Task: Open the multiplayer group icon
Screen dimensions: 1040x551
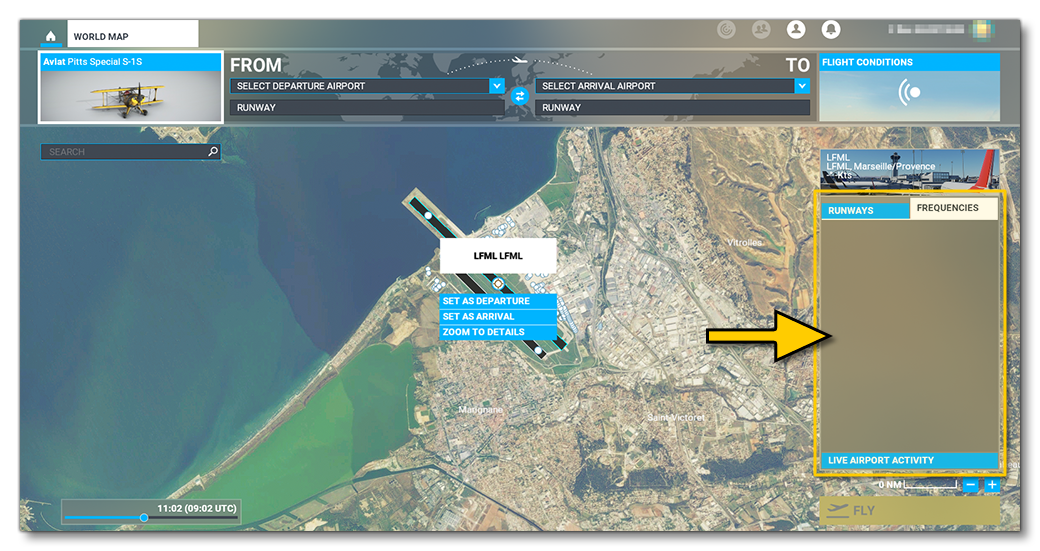Action: 761,30
